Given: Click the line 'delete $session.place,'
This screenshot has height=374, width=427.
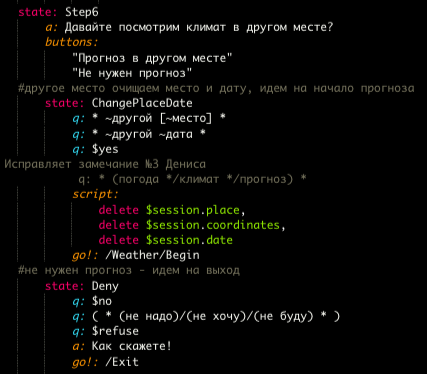Looking at the screenshot, I should click(172, 210).
